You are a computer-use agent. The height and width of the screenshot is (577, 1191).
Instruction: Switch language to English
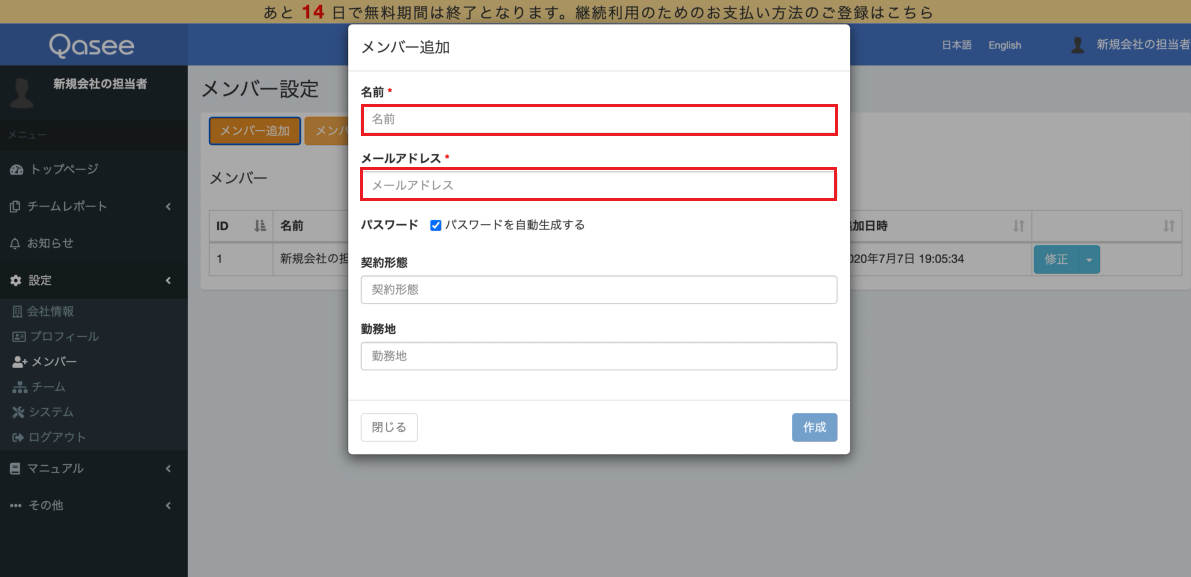(x=1005, y=46)
